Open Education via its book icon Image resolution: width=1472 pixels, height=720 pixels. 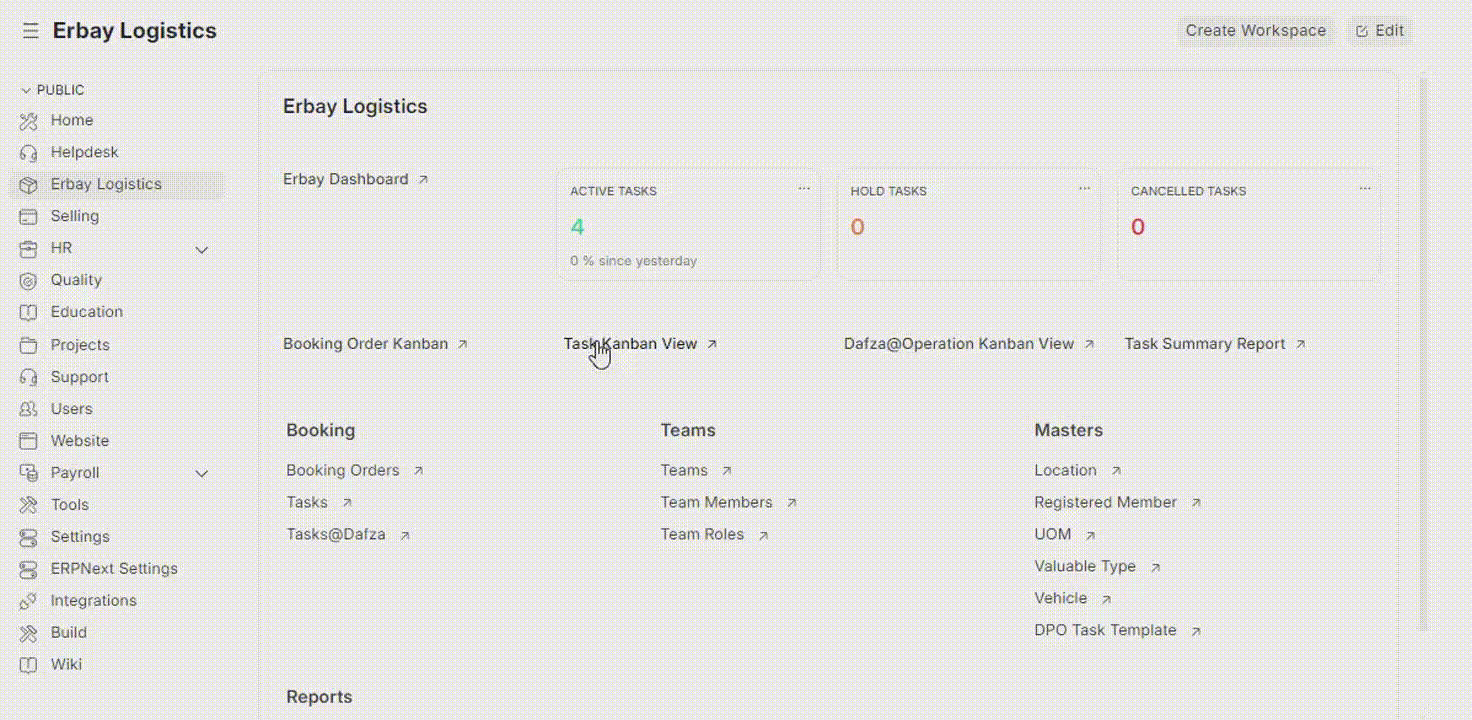29,312
